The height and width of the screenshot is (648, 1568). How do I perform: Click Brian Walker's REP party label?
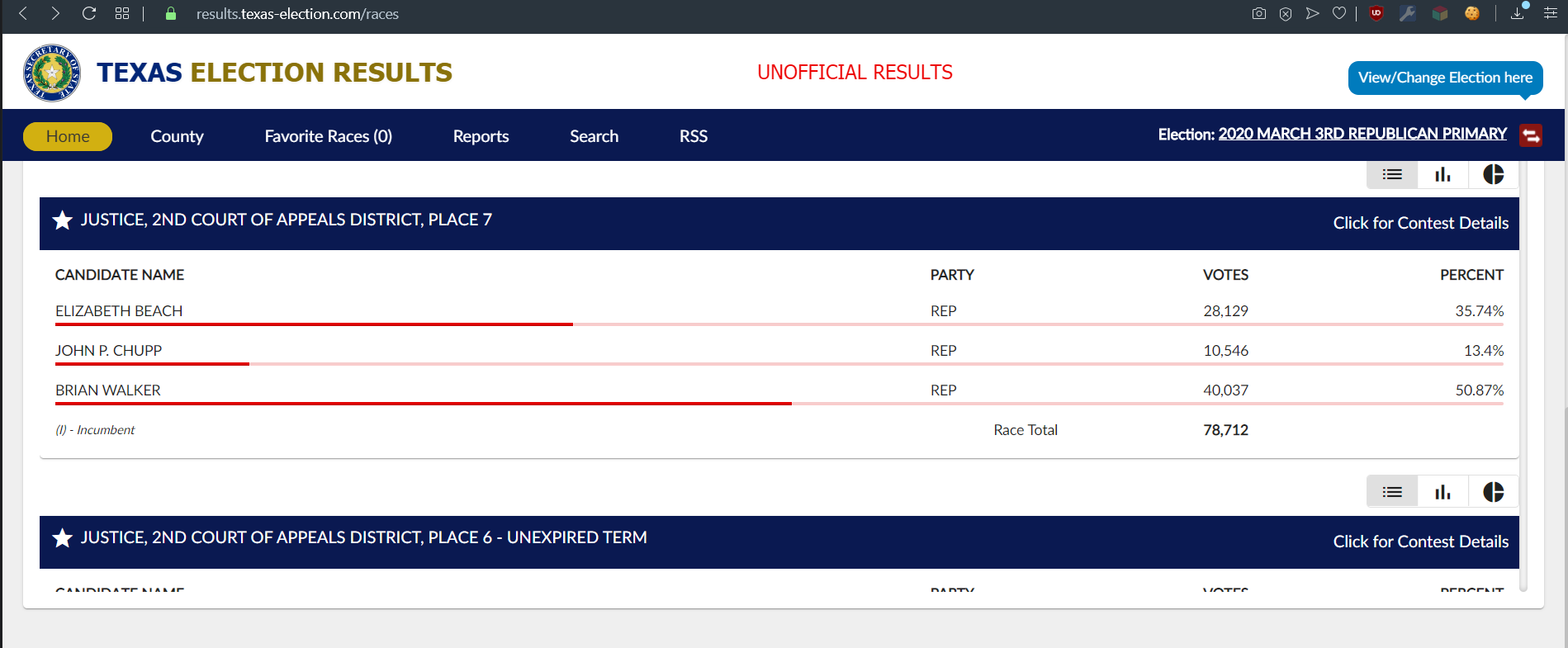pyautogui.click(x=943, y=390)
